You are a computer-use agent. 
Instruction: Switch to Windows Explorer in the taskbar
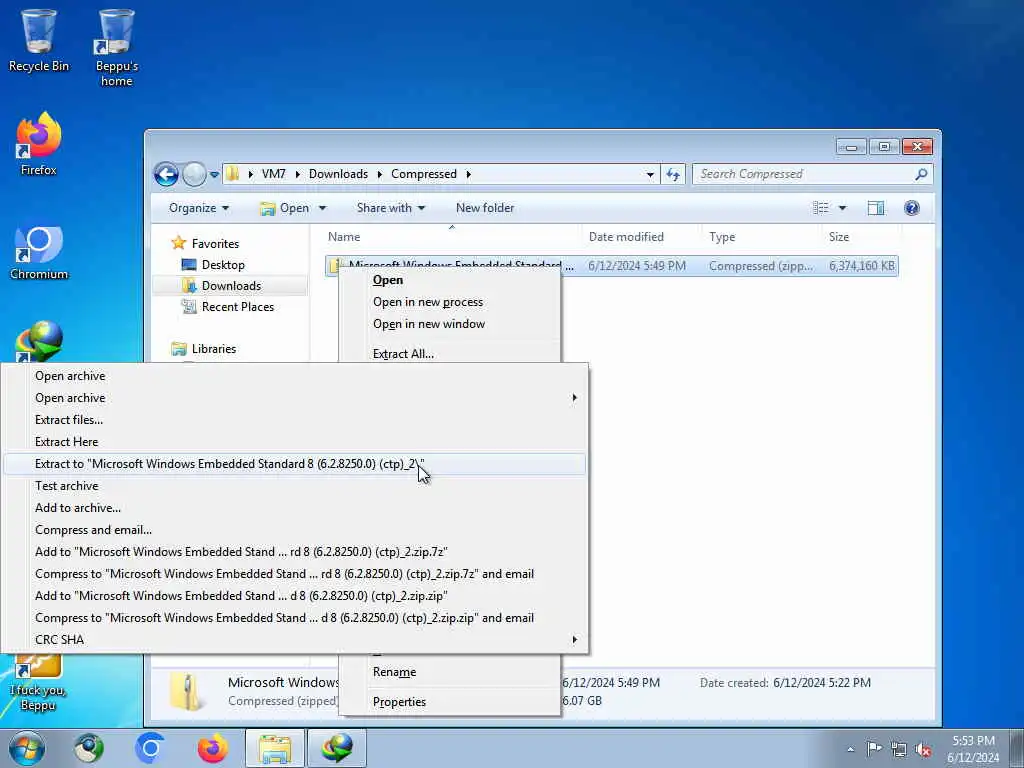(275, 748)
